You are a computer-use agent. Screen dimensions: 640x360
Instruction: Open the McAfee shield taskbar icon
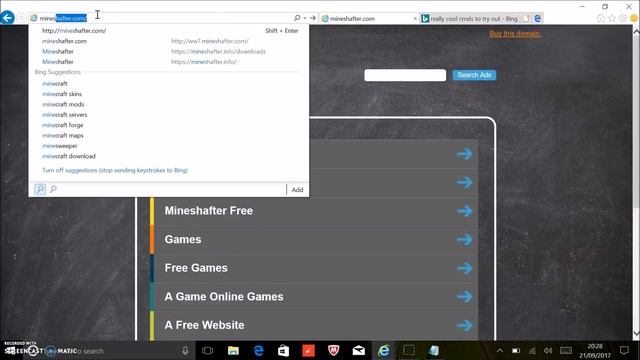pyautogui.click(x=333, y=351)
